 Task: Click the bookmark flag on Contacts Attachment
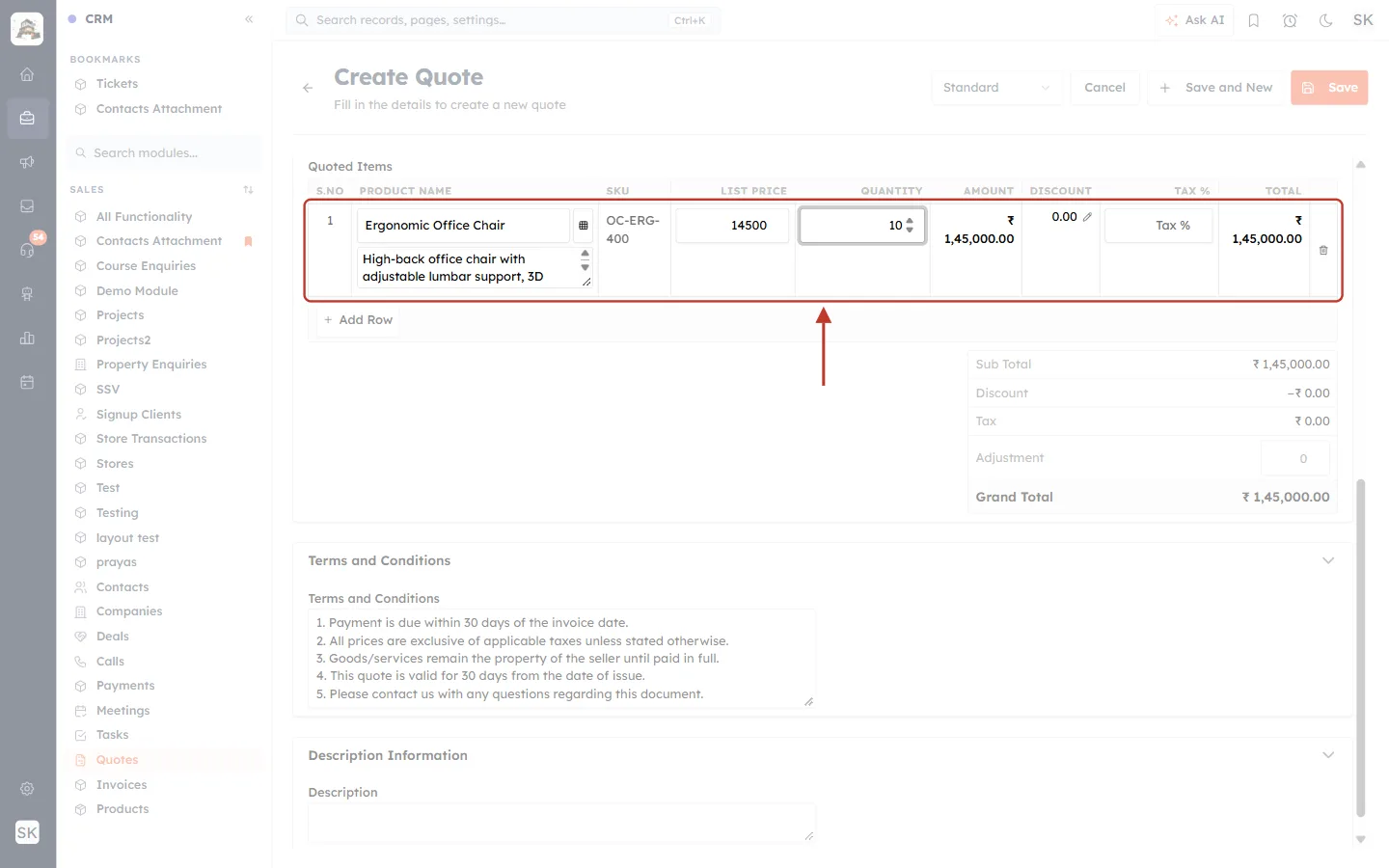coord(248,241)
